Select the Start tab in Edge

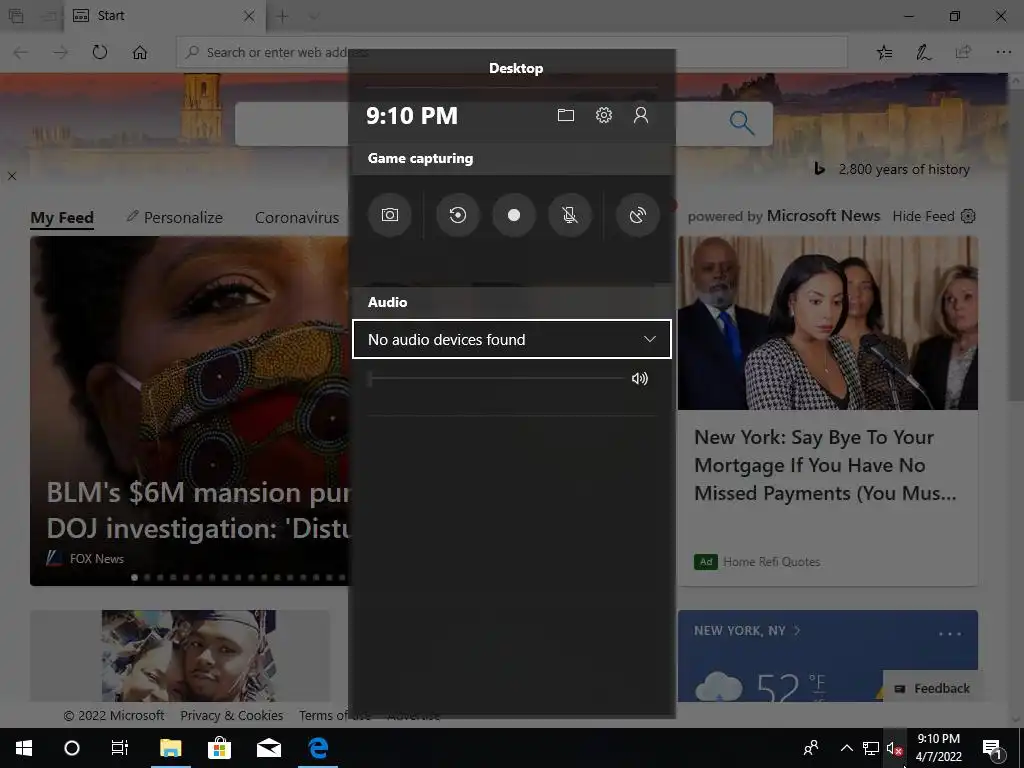tap(165, 16)
